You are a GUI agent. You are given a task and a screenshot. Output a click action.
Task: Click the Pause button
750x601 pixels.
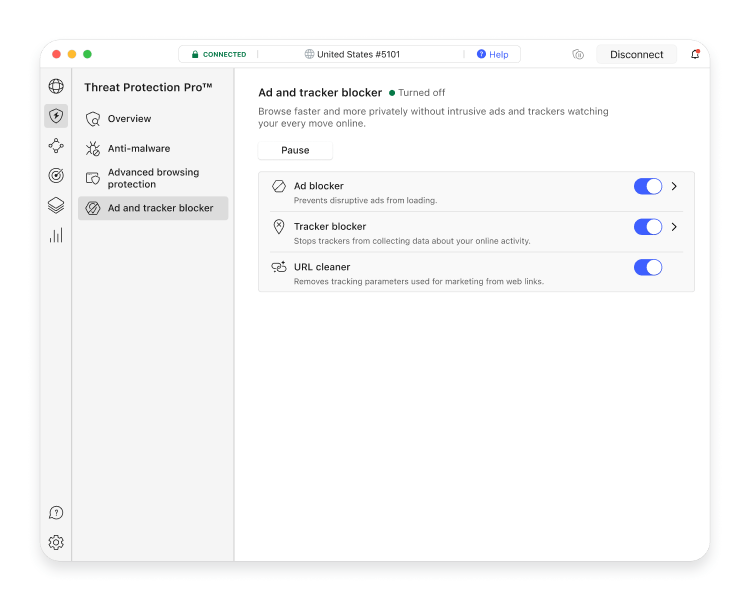pos(295,150)
